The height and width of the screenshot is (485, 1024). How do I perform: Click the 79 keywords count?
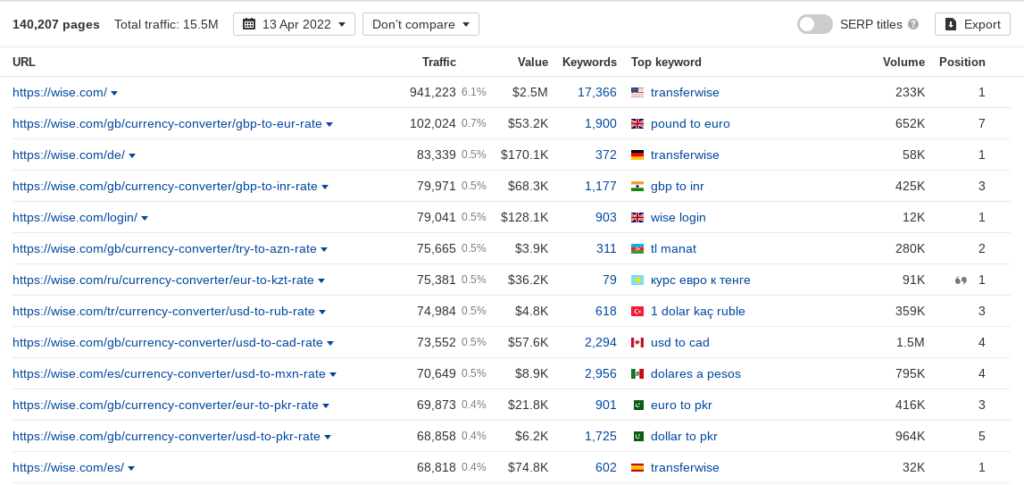click(x=609, y=281)
